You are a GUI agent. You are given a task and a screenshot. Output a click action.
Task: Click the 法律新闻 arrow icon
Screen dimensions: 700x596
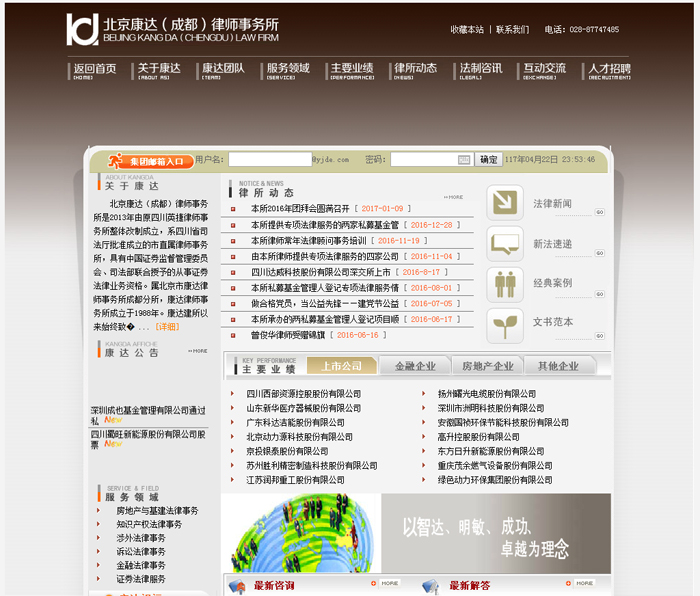point(504,203)
